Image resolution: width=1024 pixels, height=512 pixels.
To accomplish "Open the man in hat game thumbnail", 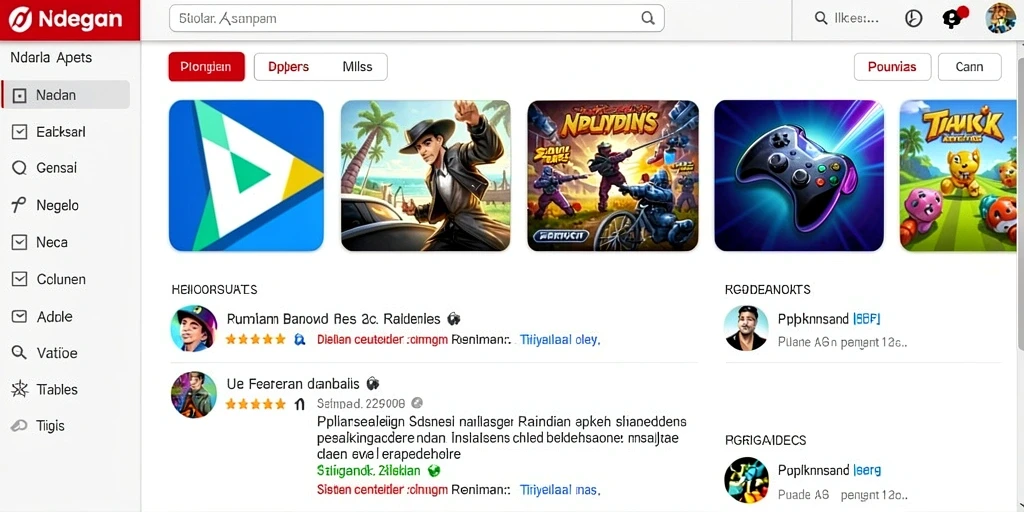I will click(426, 176).
